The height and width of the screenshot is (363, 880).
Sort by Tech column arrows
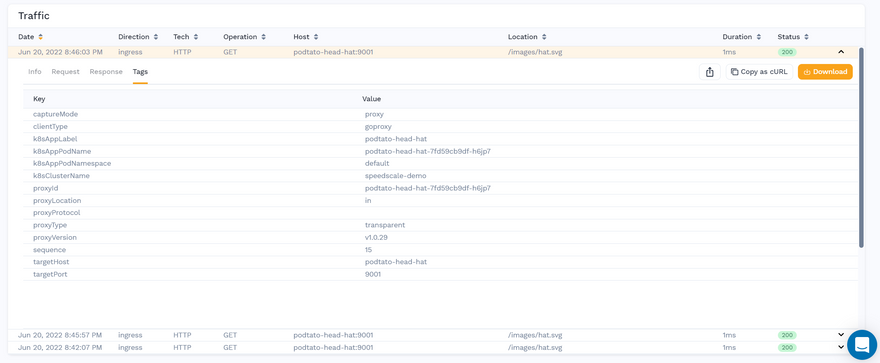pyautogui.click(x=196, y=37)
